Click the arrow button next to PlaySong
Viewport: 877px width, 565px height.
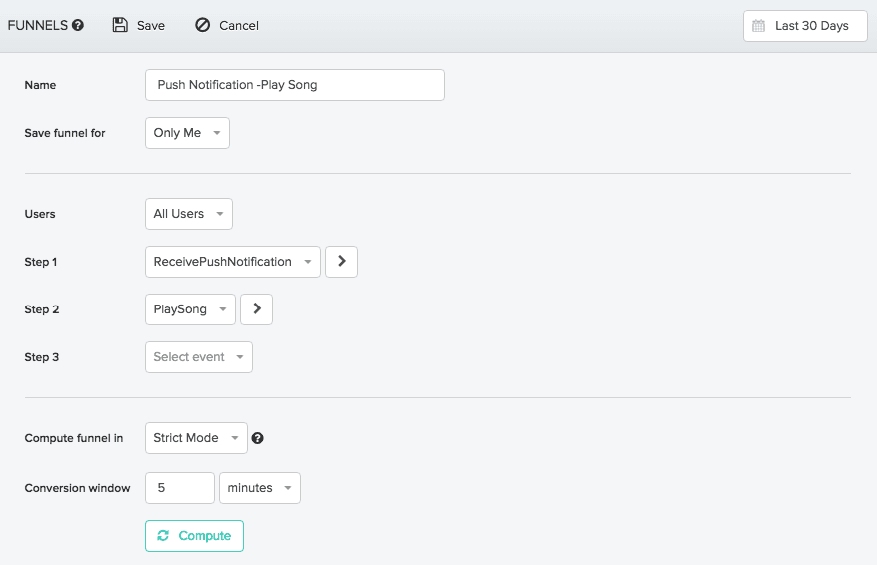pyautogui.click(x=256, y=309)
